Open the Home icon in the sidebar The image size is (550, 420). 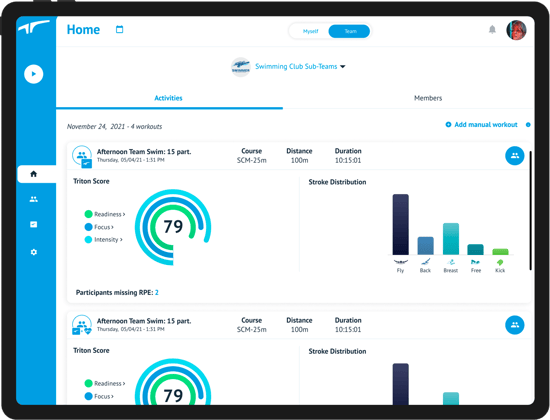pyautogui.click(x=34, y=174)
